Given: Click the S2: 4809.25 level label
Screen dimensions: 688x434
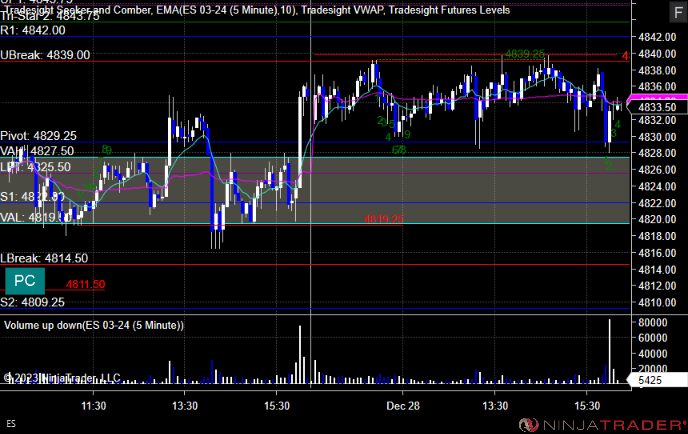Looking at the screenshot, I should [x=32, y=302].
